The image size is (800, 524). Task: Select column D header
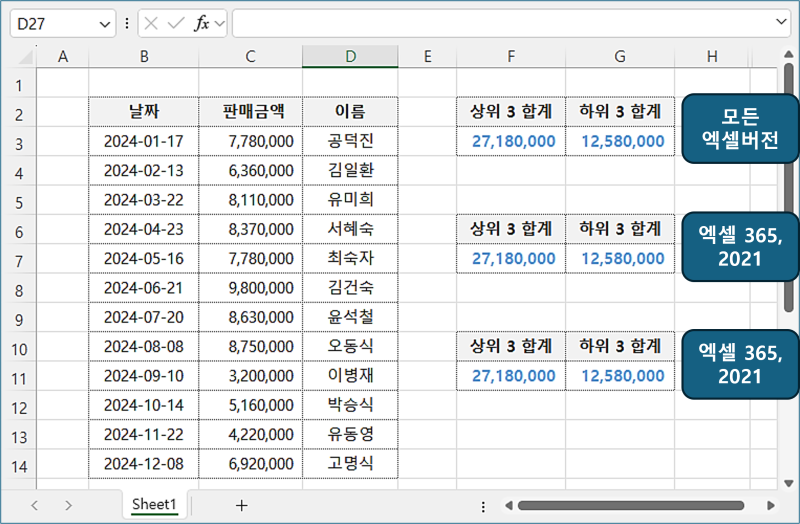[x=350, y=57]
